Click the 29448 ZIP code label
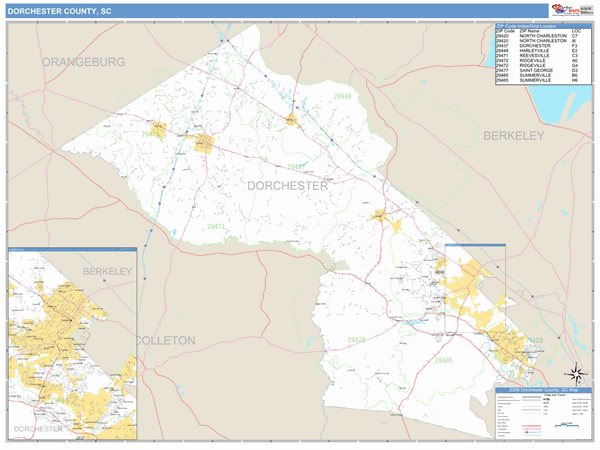Viewport: 600px width, 450px height. pos(343,96)
